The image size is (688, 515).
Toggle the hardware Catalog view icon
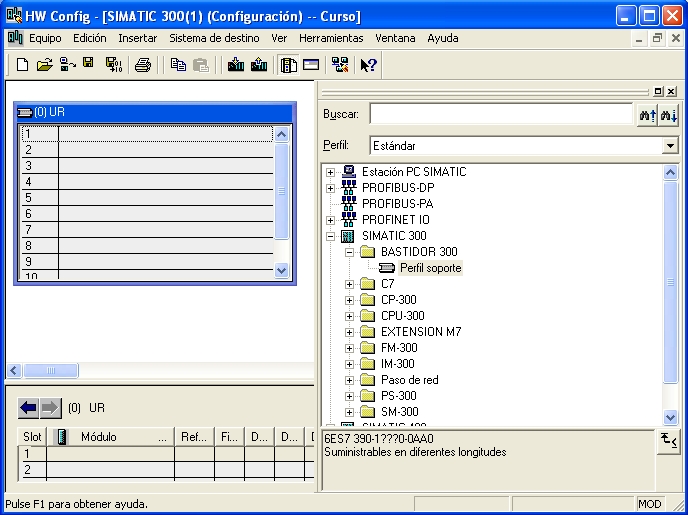[288, 65]
